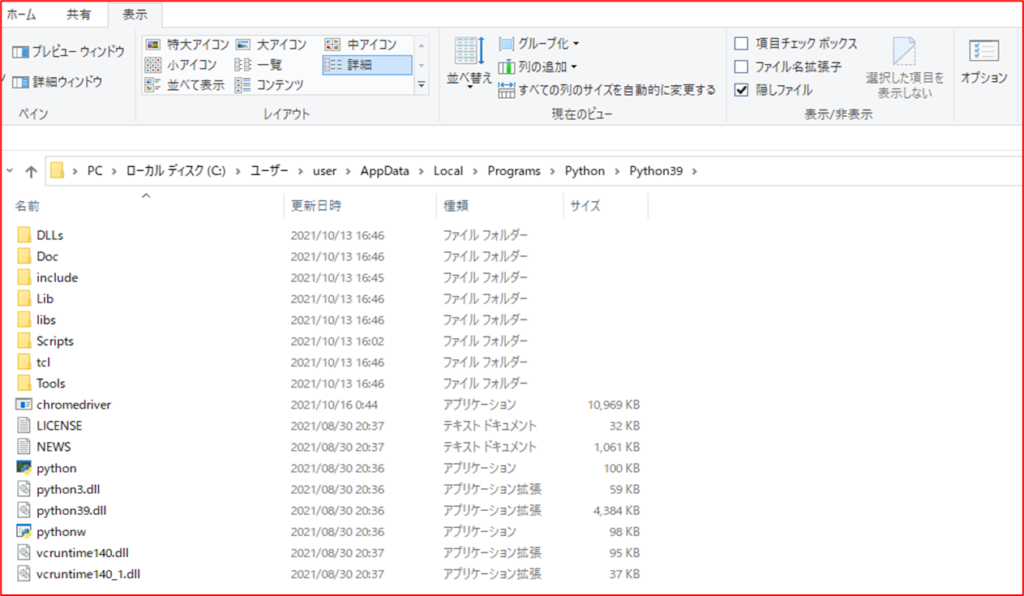Click AppData in the address bar path
Screen dimensions: 1024x596
[385, 171]
